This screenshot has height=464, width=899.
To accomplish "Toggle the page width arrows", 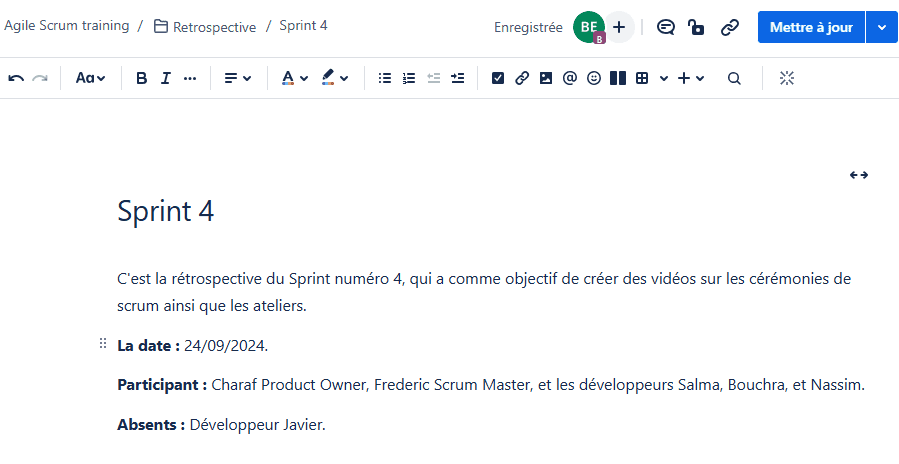I will point(858,175).
